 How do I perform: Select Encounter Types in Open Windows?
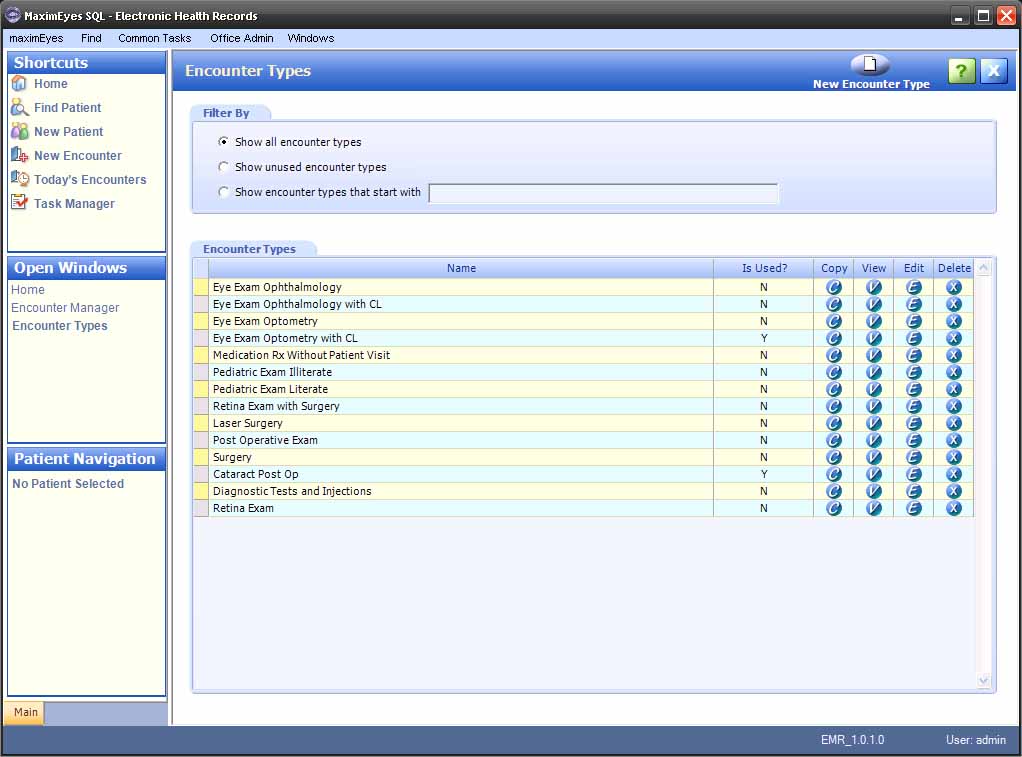coord(60,326)
